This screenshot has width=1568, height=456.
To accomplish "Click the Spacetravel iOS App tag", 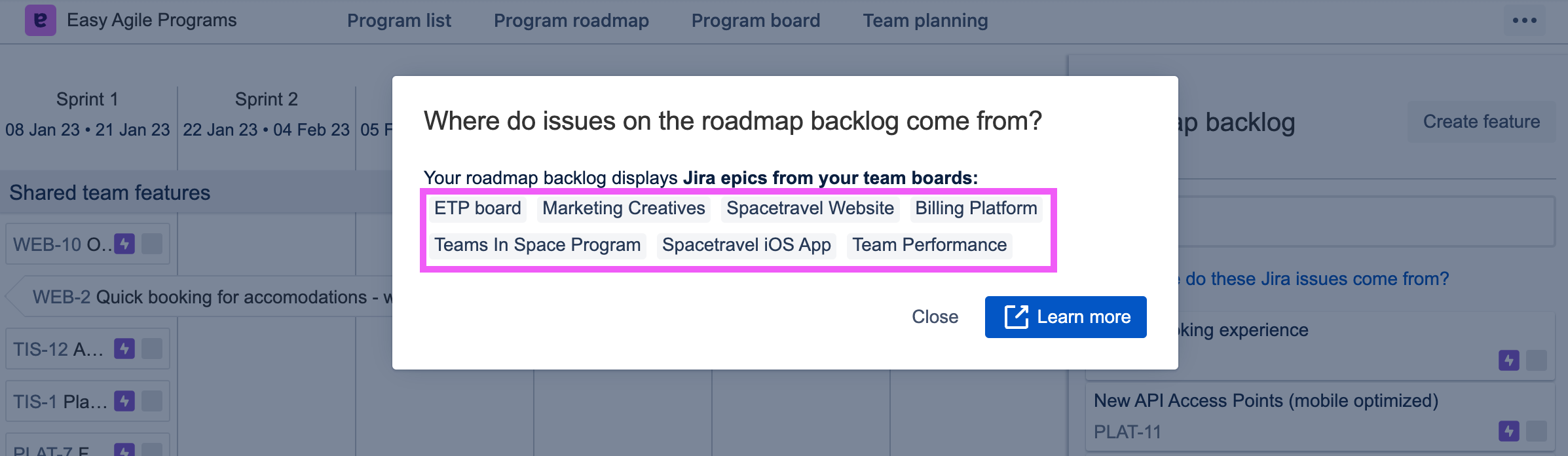I will [x=746, y=245].
